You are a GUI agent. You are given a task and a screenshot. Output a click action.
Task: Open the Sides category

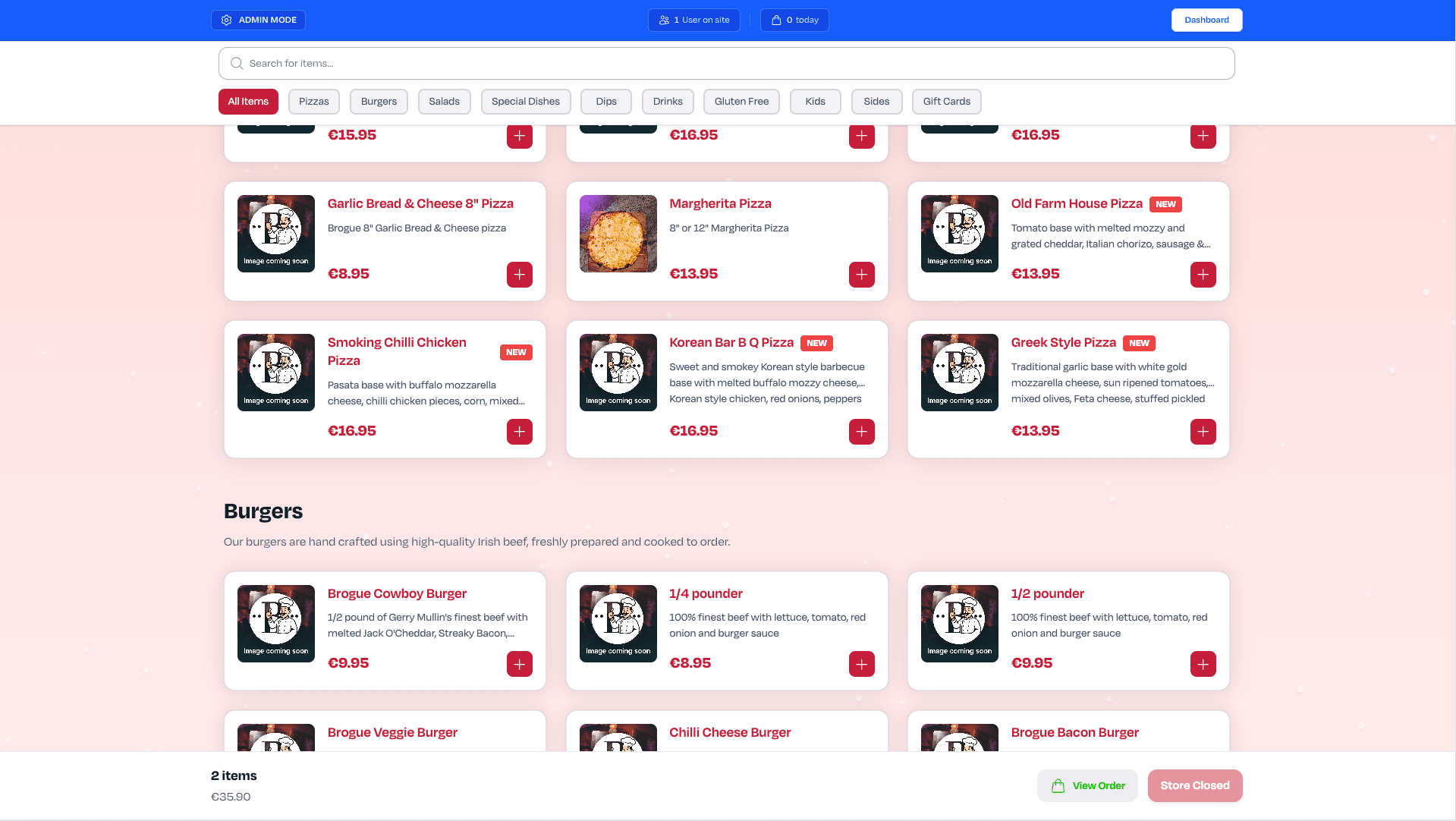(x=876, y=102)
